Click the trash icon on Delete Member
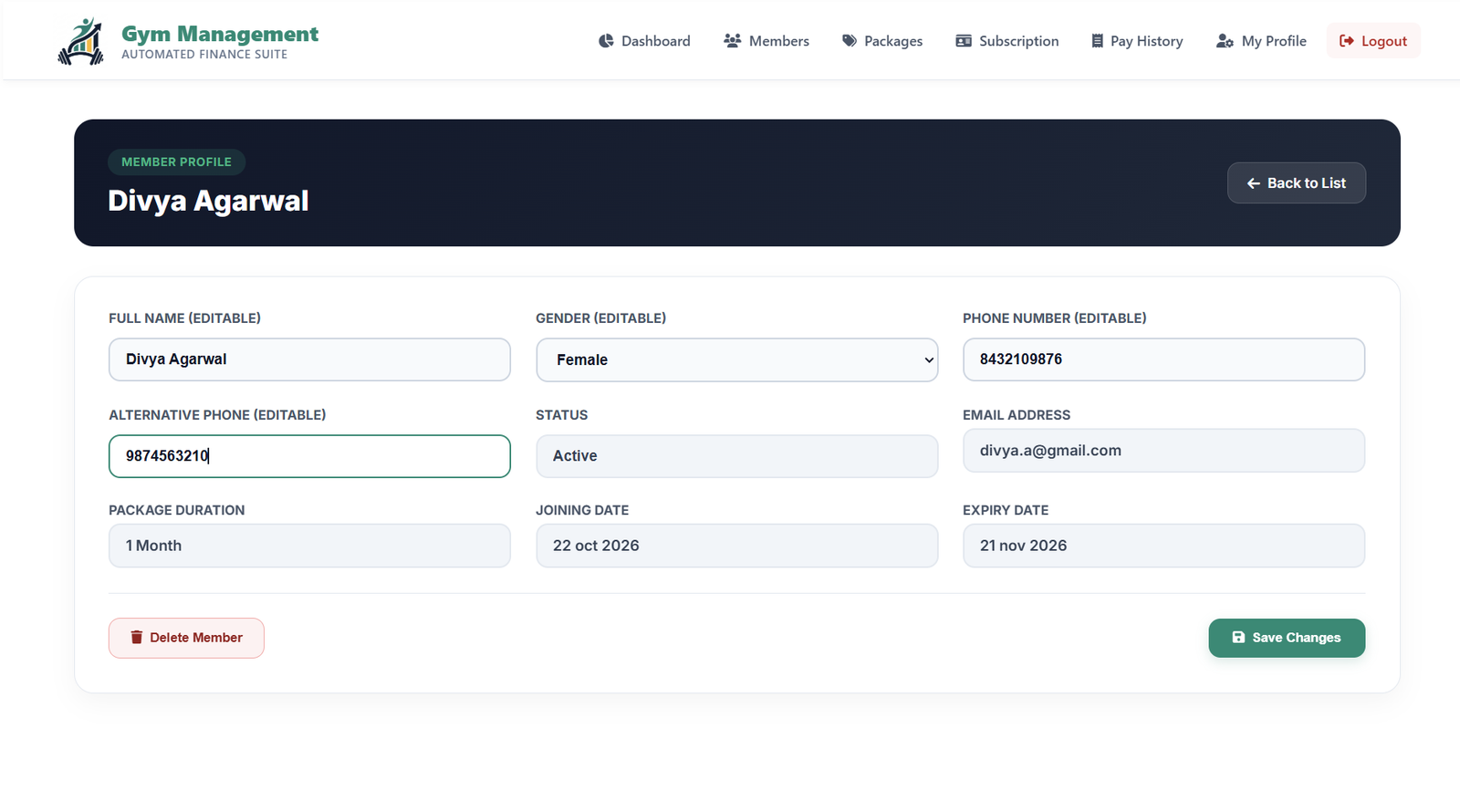The height and width of the screenshot is (812, 1460). (137, 638)
